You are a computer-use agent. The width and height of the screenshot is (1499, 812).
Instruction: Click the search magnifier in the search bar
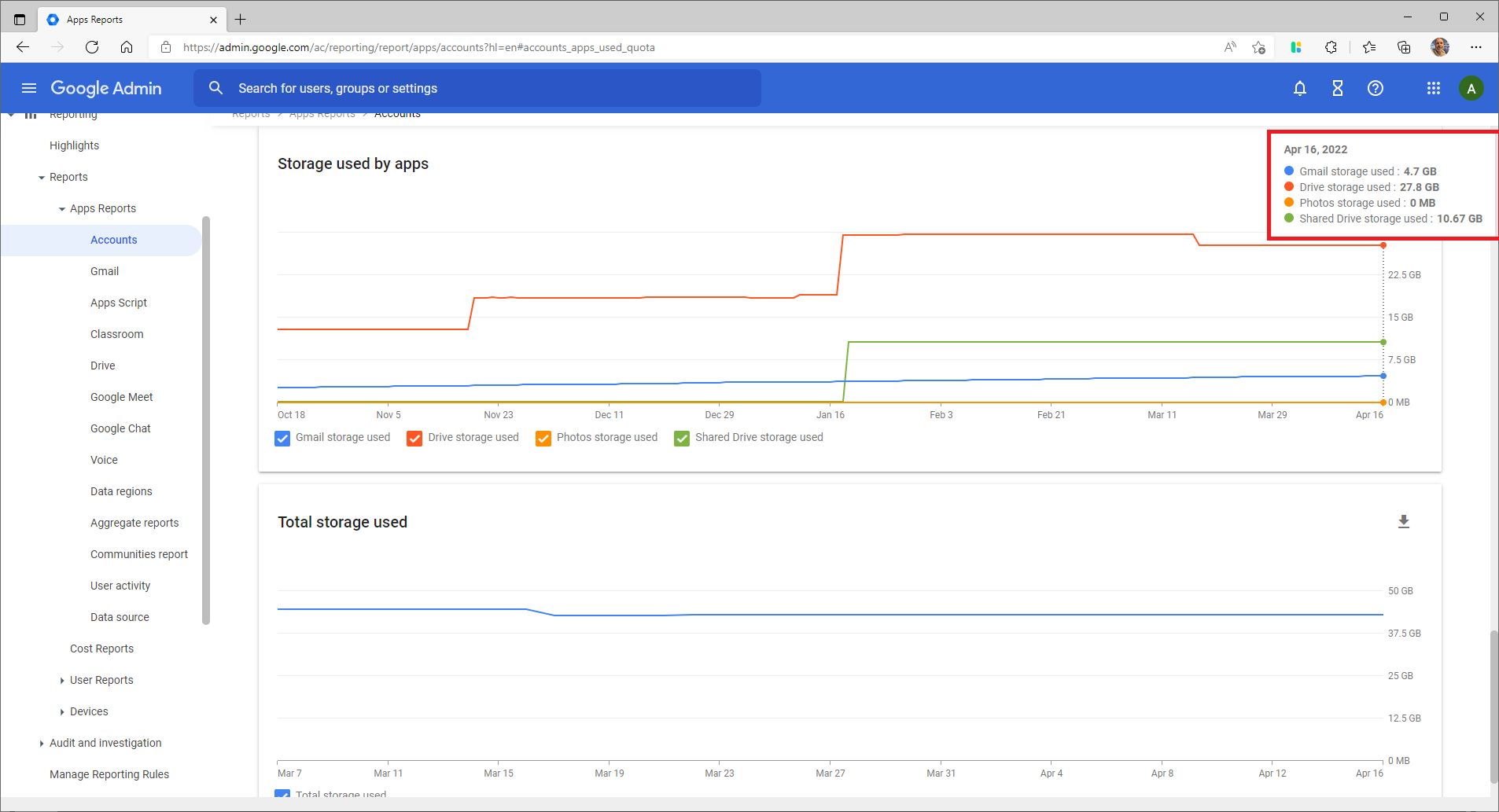(x=215, y=88)
